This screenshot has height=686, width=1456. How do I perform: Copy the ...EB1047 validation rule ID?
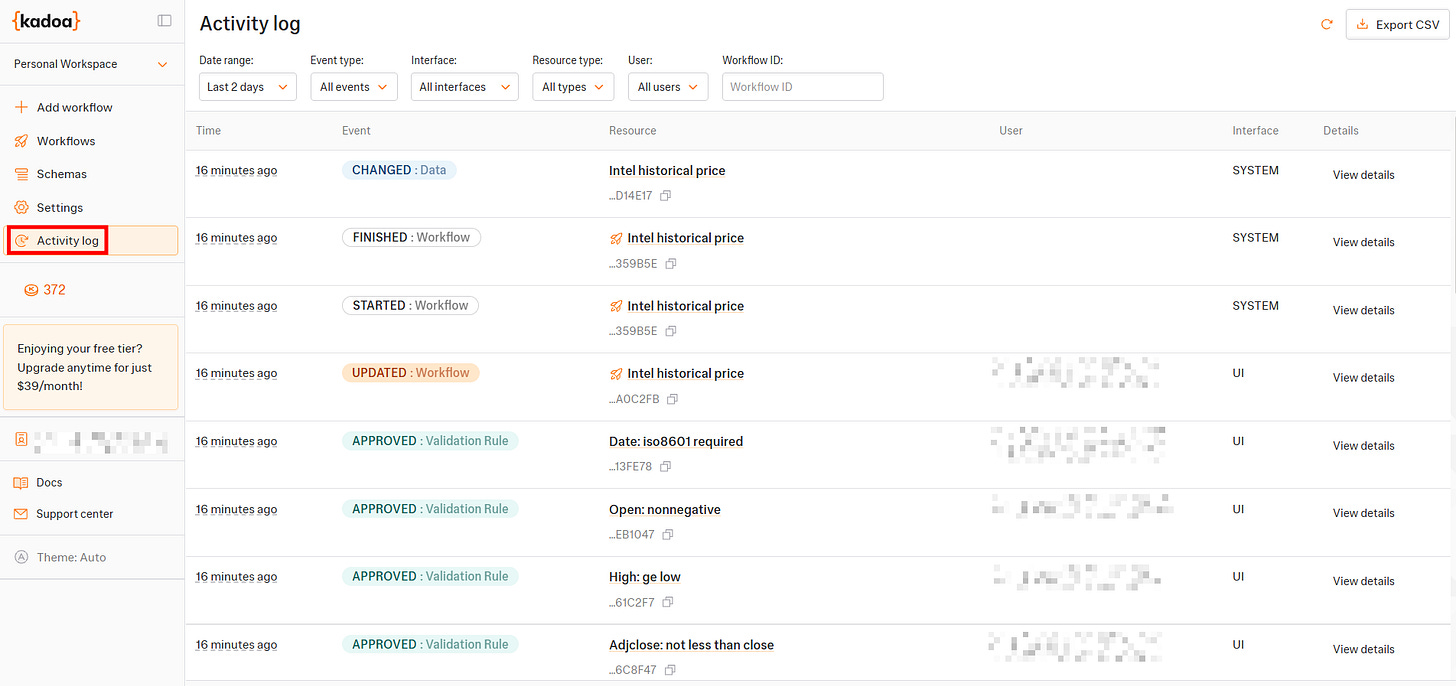(668, 534)
